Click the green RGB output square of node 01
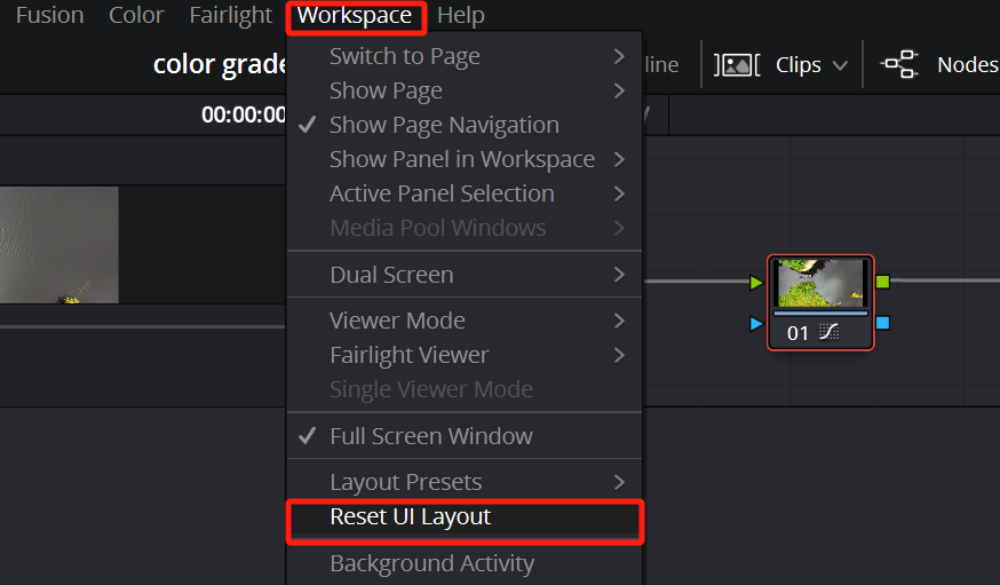The image size is (1000, 585). (x=883, y=282)
